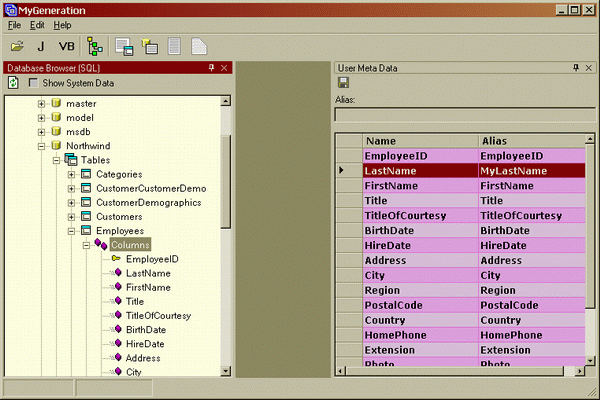Collapse the Columns node

(86, 245)
